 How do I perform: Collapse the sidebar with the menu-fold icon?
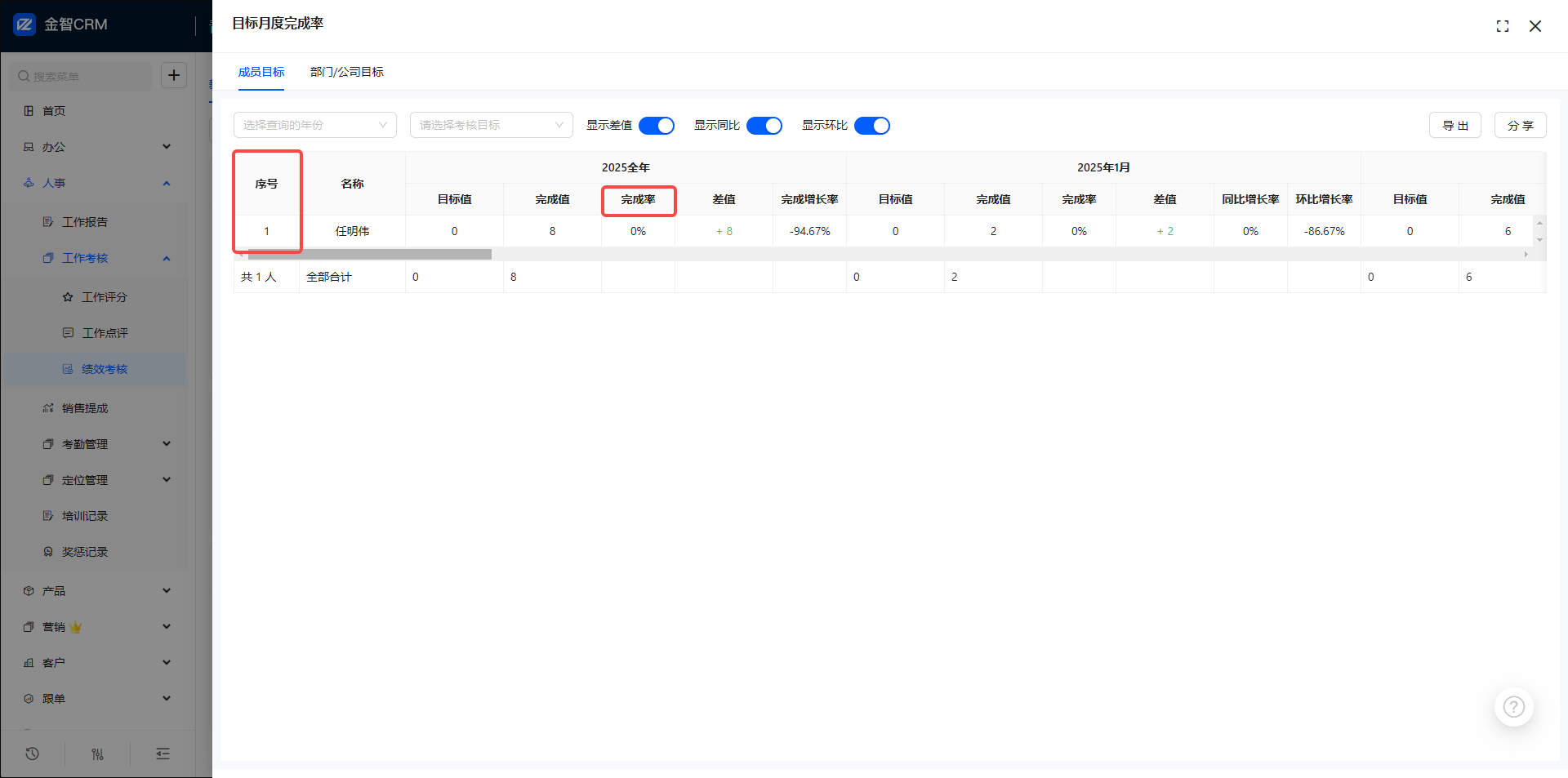point(163,754)
